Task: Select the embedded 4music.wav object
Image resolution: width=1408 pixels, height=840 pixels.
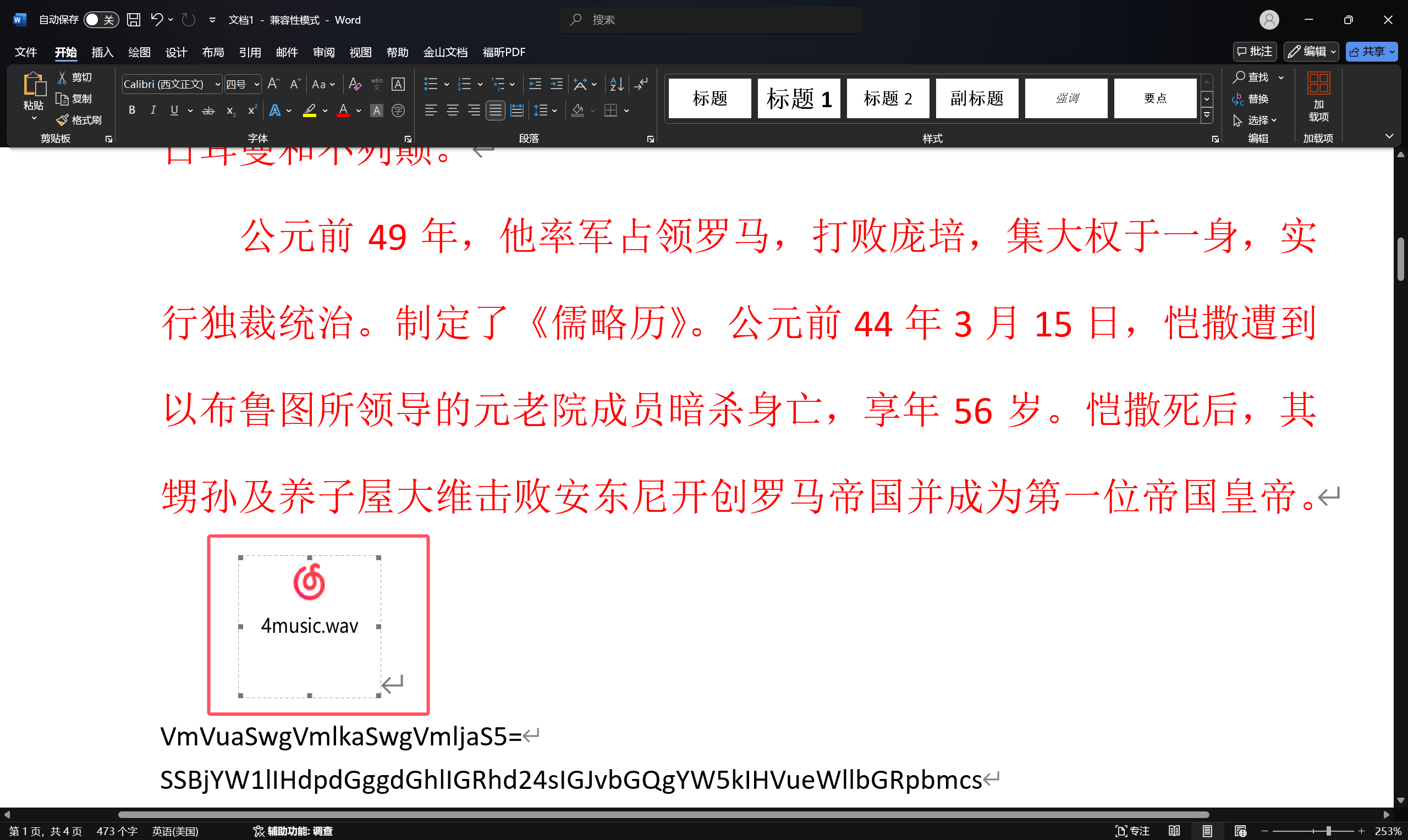Action: pyautogui.click(x=310, y=626)
